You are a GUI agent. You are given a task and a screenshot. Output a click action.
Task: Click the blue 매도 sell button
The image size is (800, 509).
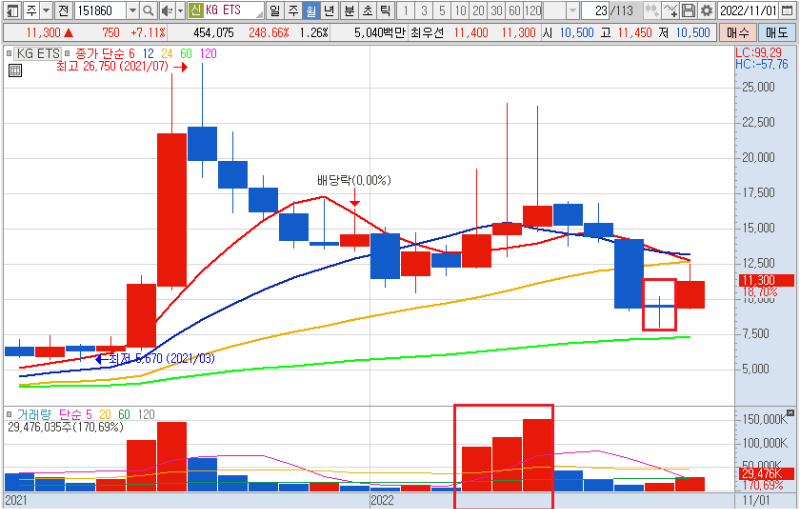(x=777, y=33)
